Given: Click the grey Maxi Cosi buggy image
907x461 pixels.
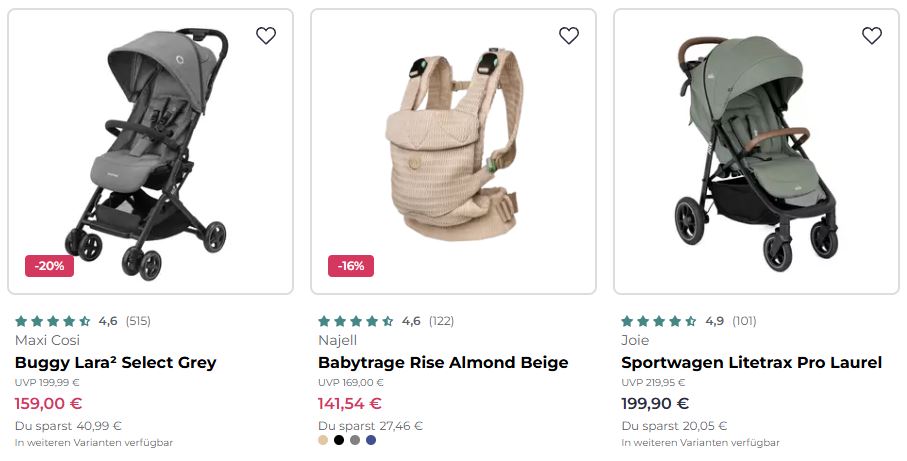Looking at the screenshot, I should coord(150,150).
